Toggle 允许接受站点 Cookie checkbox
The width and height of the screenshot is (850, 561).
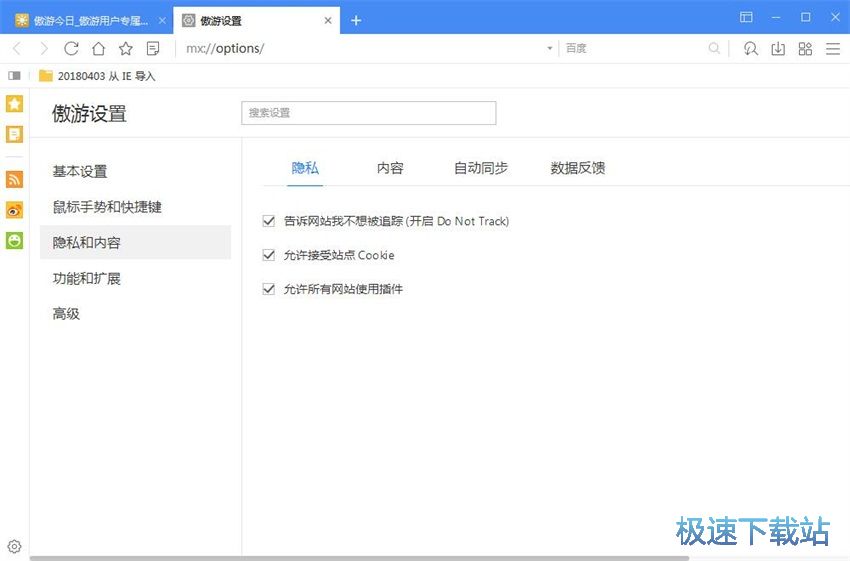point(269,255)
